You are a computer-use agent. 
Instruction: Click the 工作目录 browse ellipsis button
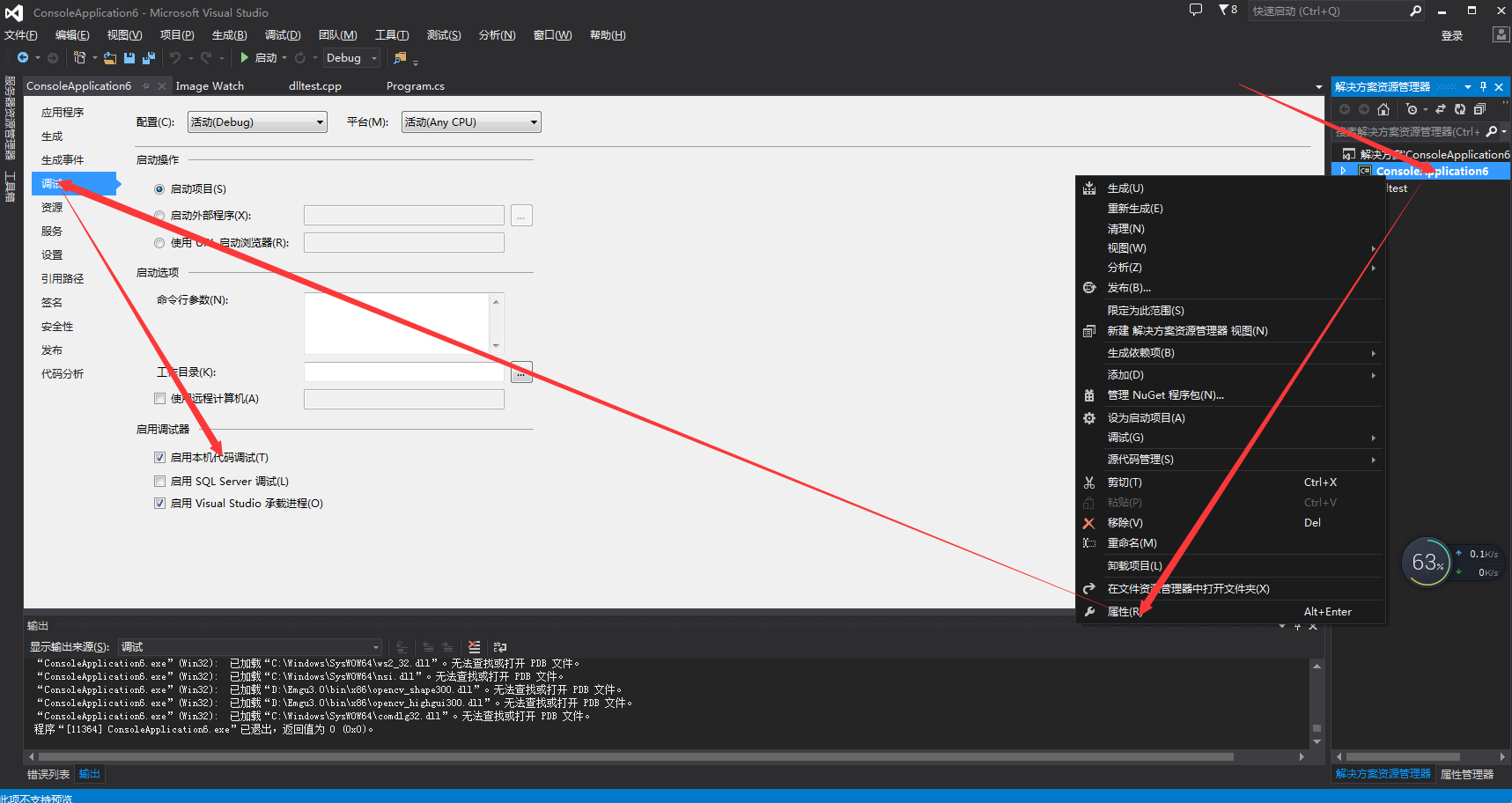tap(521, 372)
